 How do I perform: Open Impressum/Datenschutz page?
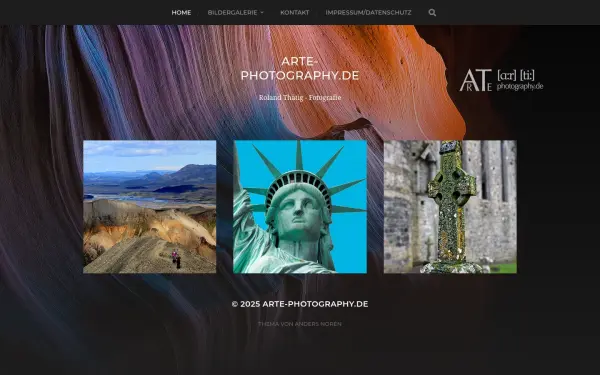tap(368, 13)
